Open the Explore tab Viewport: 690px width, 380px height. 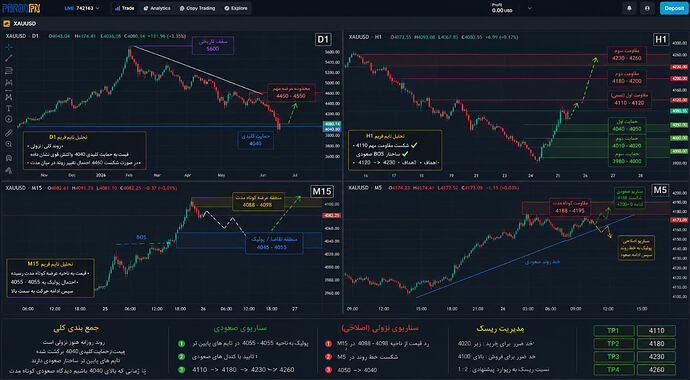pyautogui.click(x=236, y=8)
